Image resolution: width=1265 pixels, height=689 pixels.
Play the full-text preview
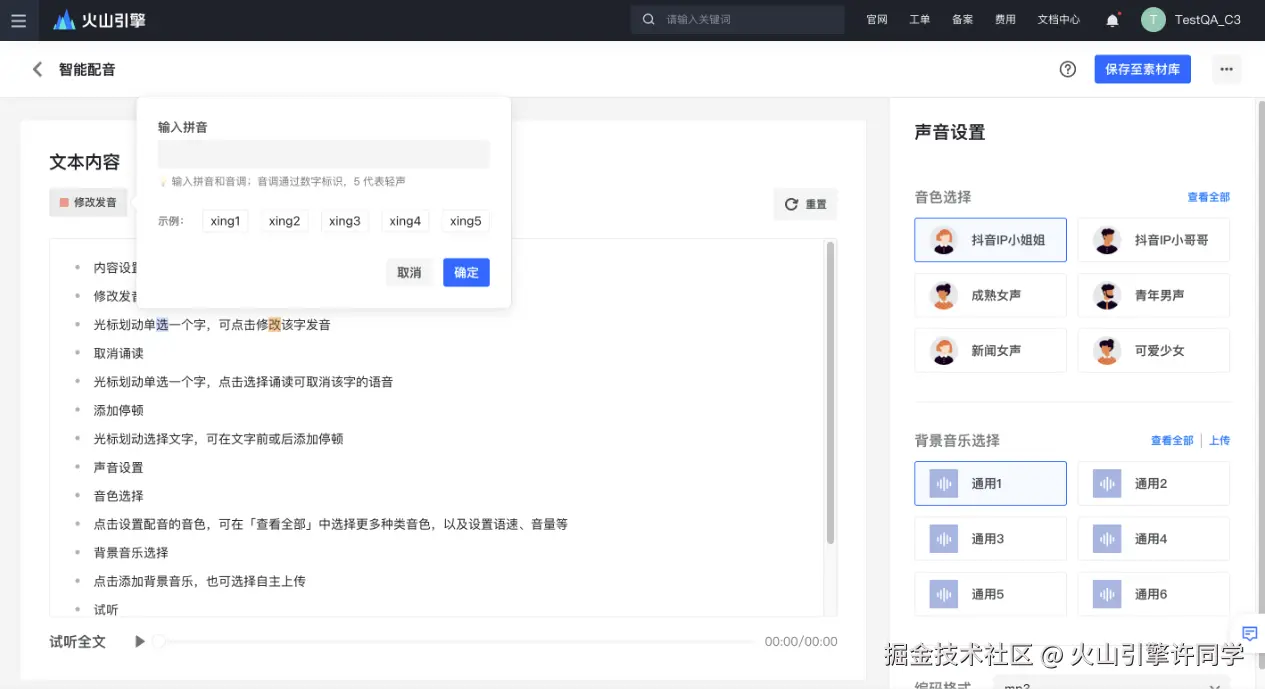pos(140,641)
